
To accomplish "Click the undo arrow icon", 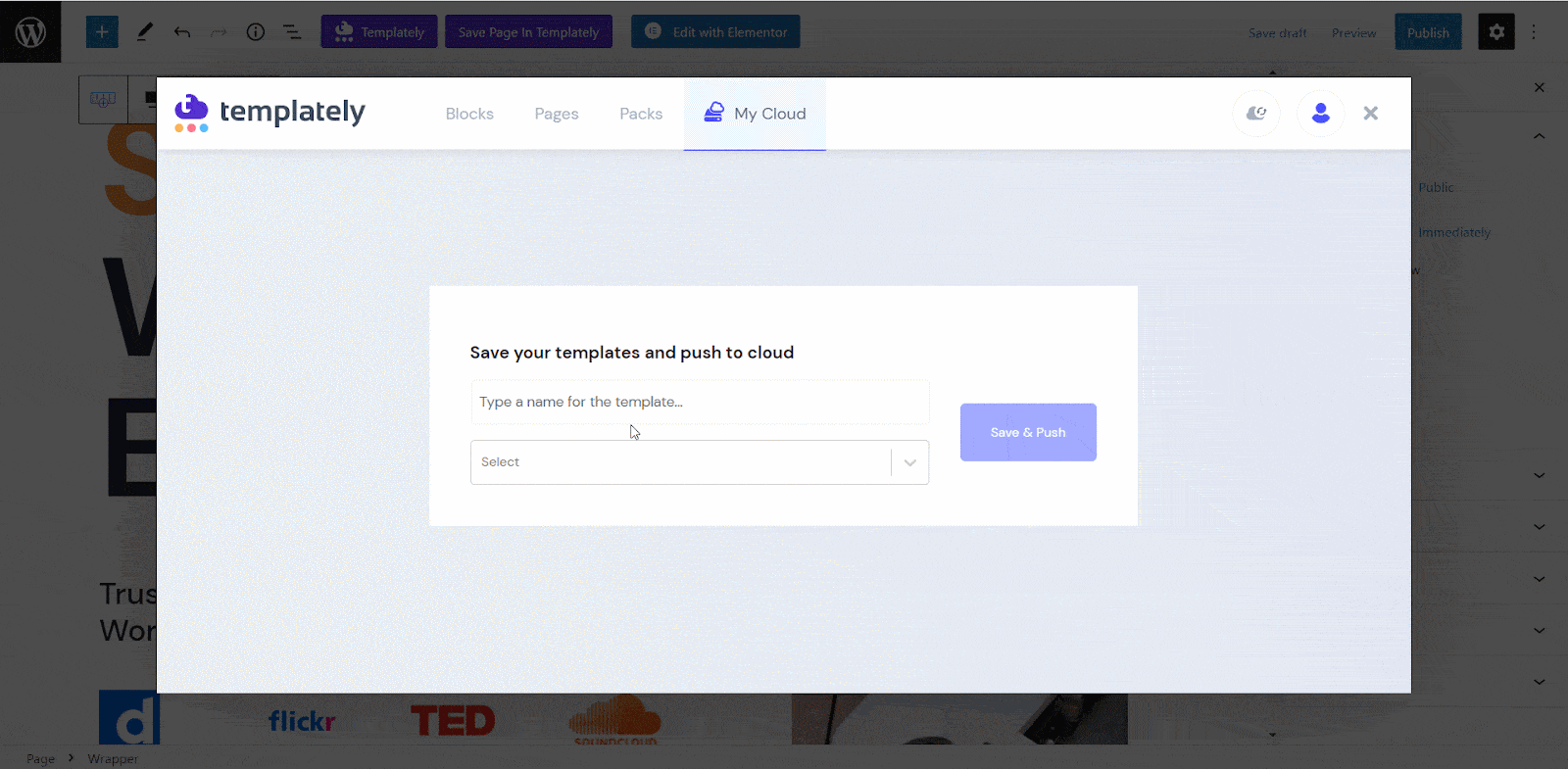I will [x=182, y=32].
